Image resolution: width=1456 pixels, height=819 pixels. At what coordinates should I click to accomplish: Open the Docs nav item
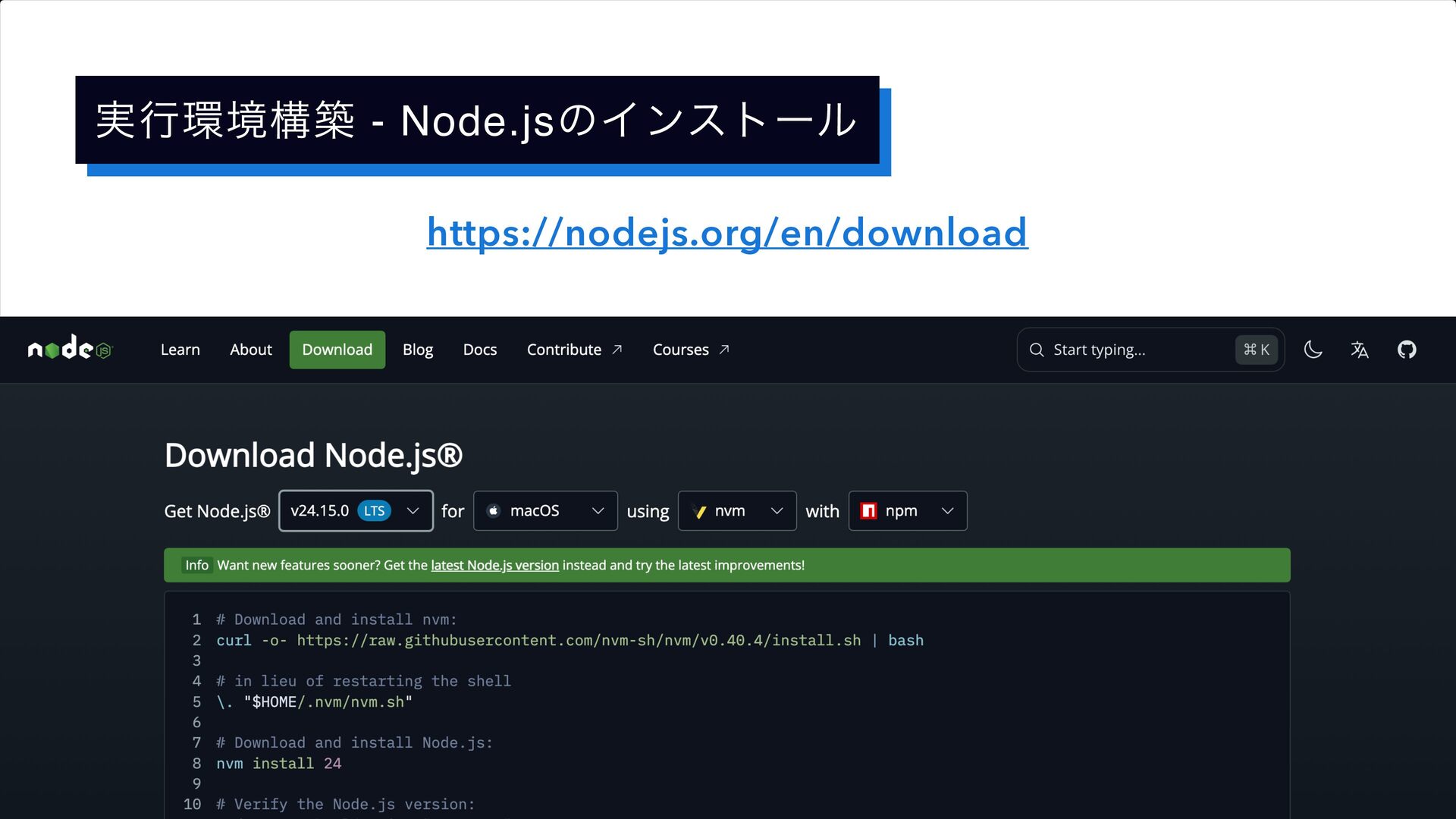tap(480, 350)
